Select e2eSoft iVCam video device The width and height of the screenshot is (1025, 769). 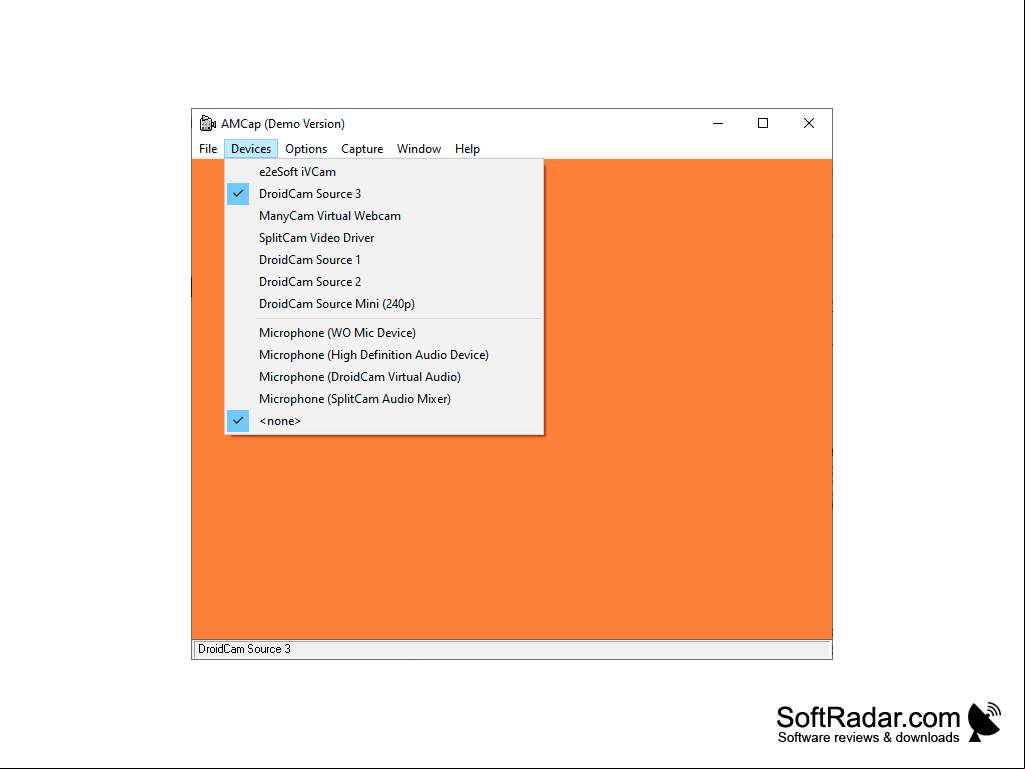384,172
